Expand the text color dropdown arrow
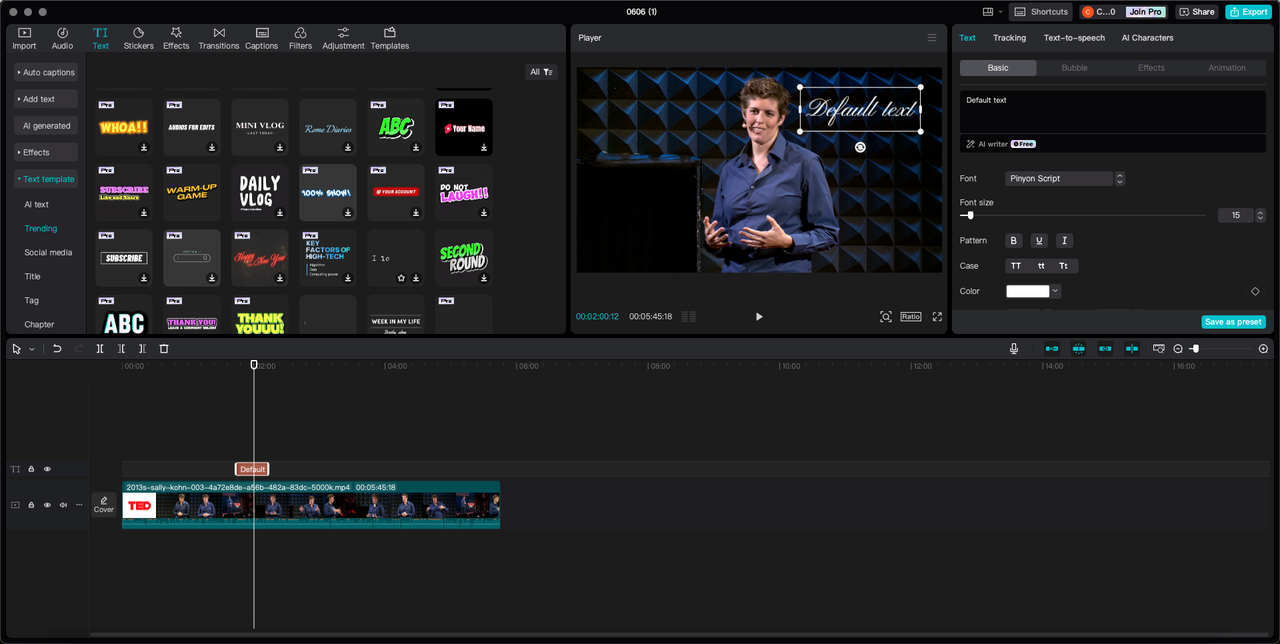The image size is (1280, 644). pos(1055,292)
